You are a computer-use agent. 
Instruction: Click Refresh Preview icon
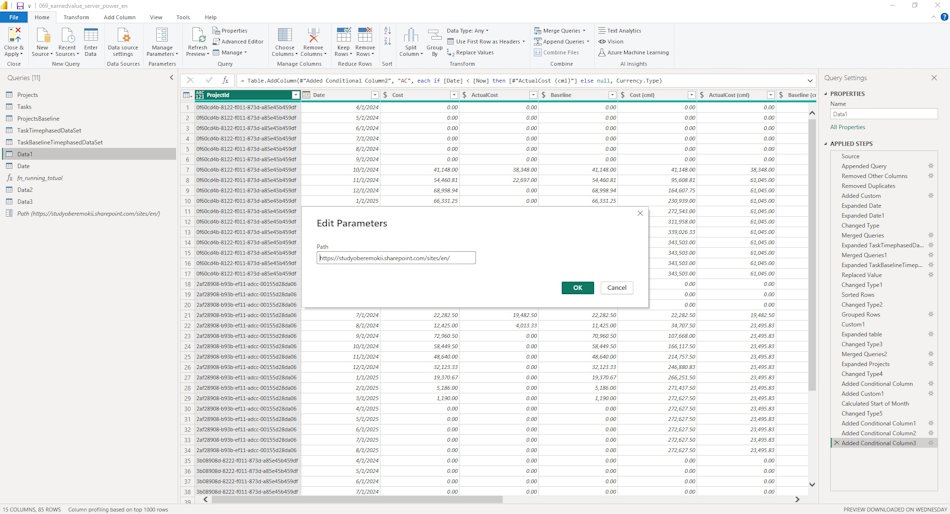coord(198,35)
